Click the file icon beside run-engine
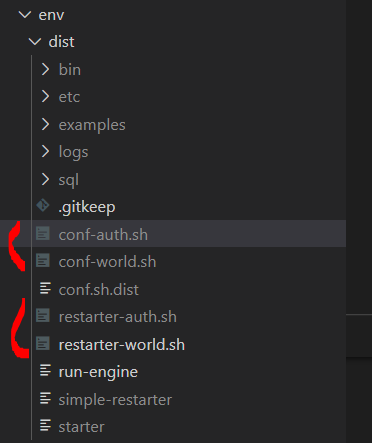The image size is (372, 443). pos(45,371)
